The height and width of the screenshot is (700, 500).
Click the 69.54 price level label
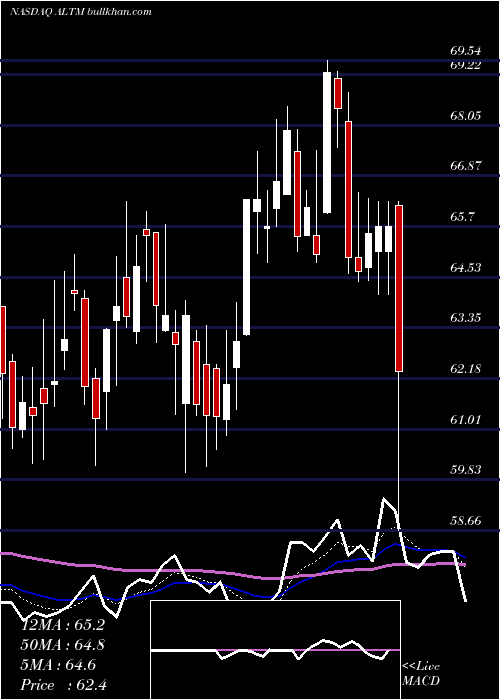point(466,50)
